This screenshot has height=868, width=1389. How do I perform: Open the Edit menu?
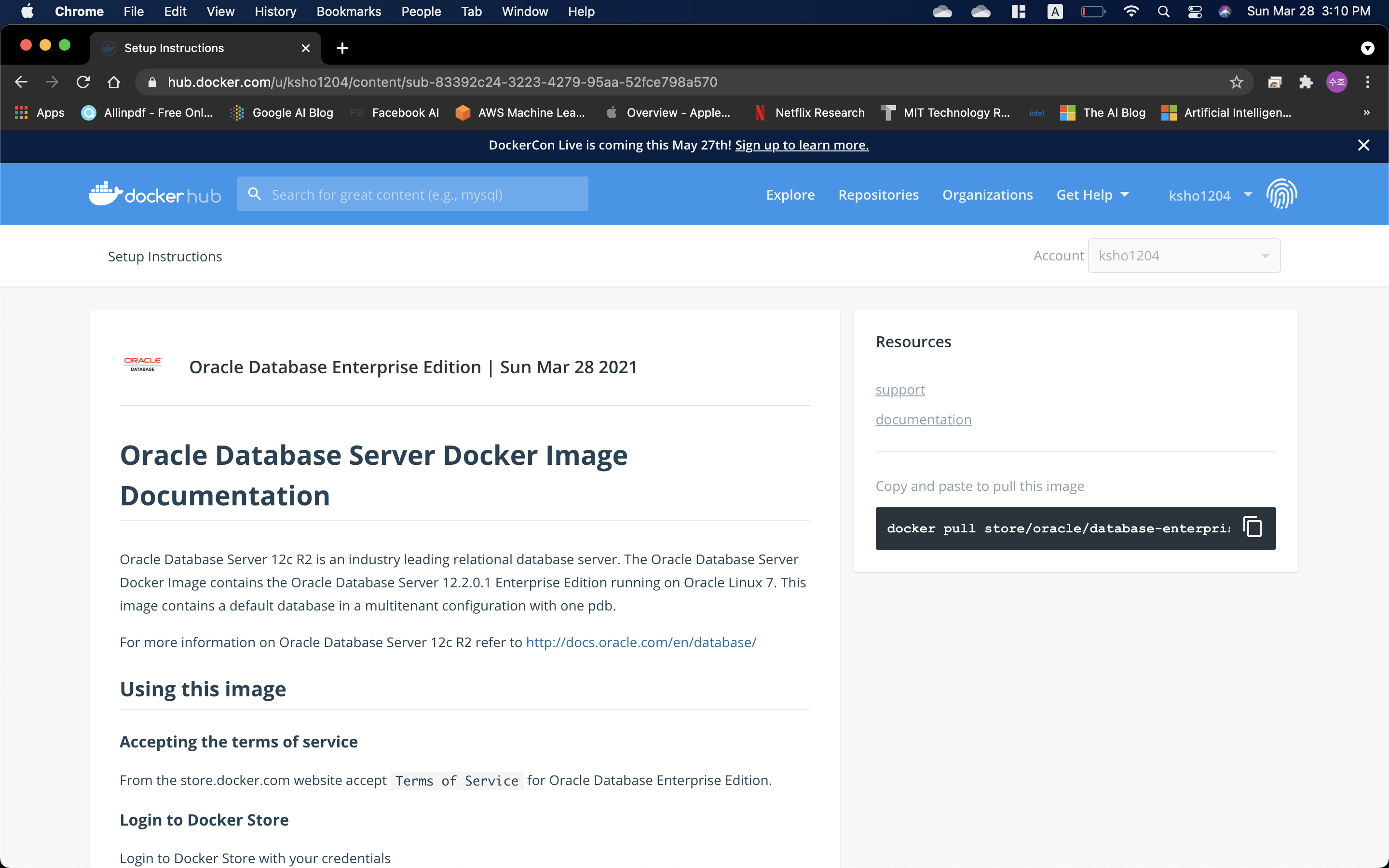click(x=175, y=11)
